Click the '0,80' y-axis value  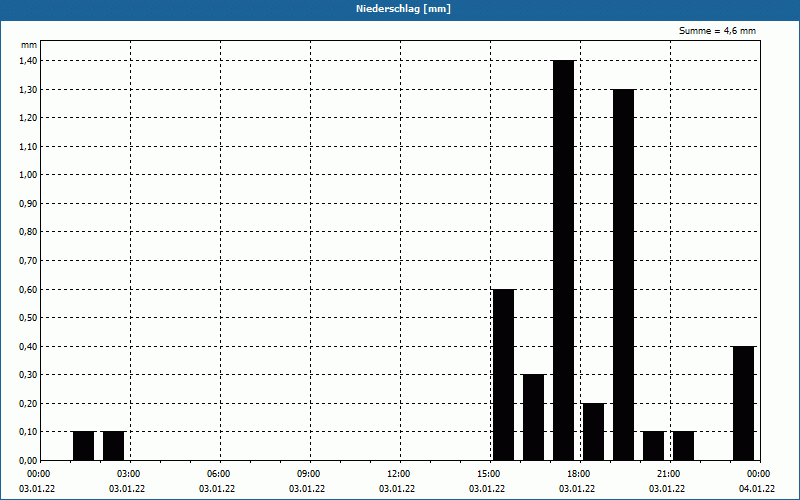pyautogui.click(x=29, y=232)
